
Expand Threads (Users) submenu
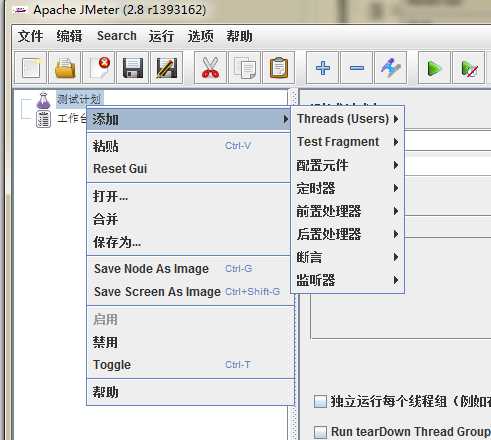pos(348,119)
